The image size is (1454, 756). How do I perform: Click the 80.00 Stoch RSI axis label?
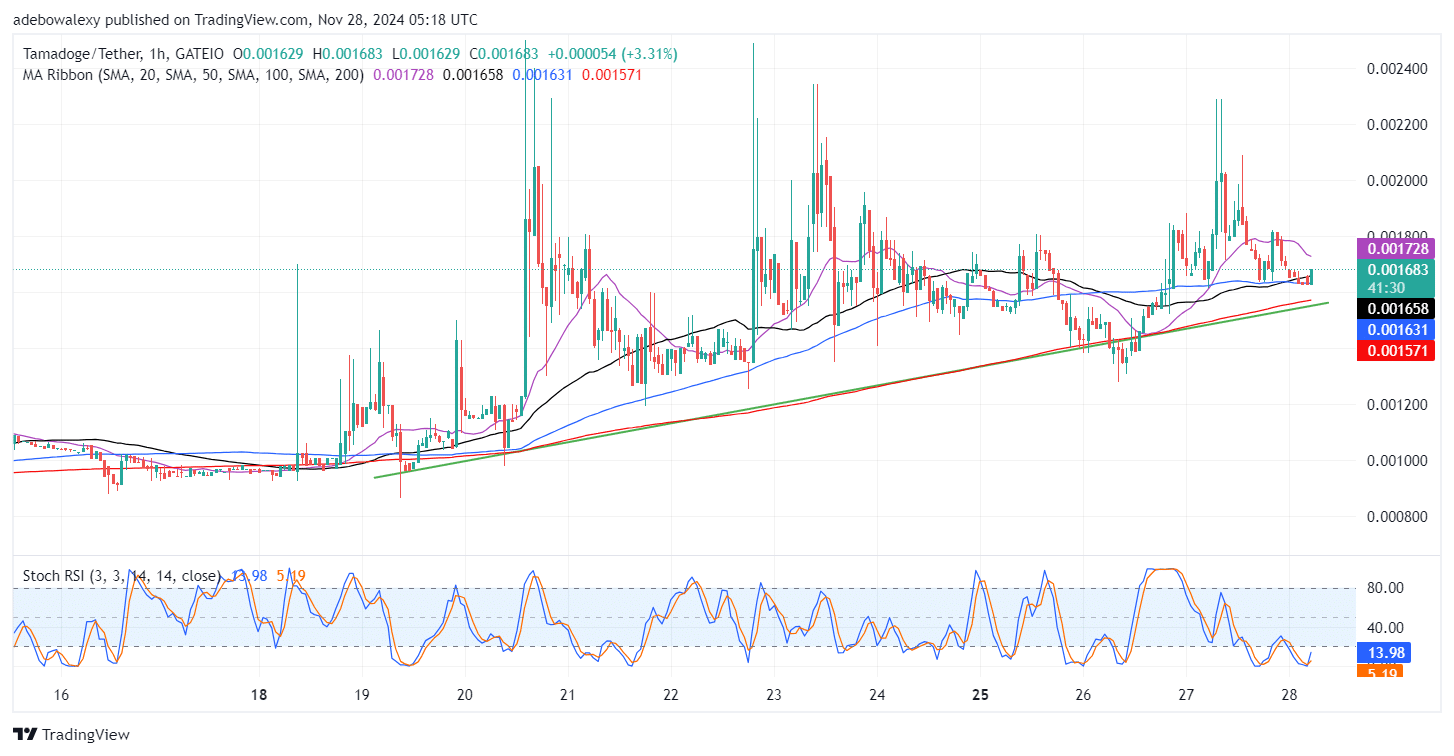(x=1385, y=588)
